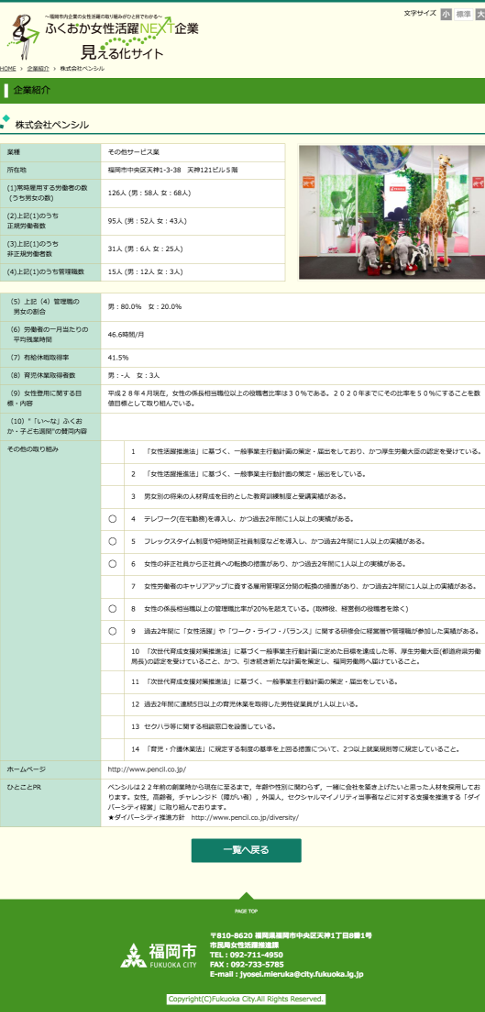Select the 126人 employee count value
The width and height of the screenshot is (485, 1012).
click(149, 192)
